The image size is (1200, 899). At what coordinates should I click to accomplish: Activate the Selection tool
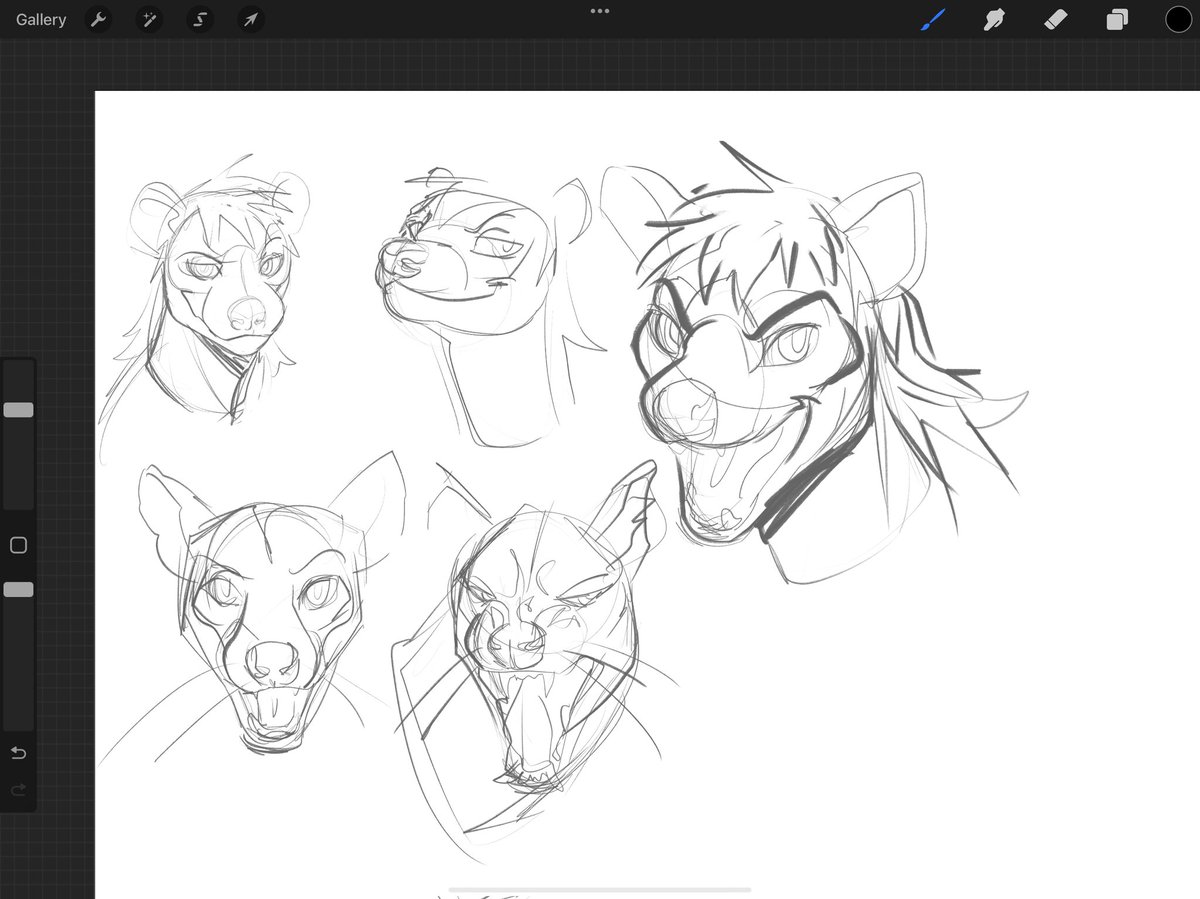click(x=200, y=20)
